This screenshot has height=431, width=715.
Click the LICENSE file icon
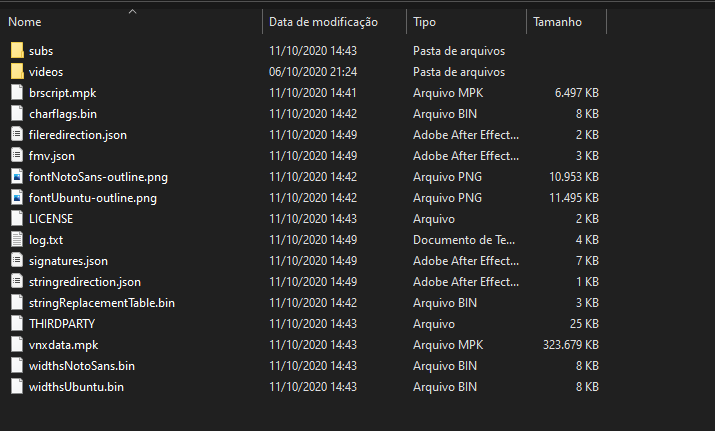[17, 218]
